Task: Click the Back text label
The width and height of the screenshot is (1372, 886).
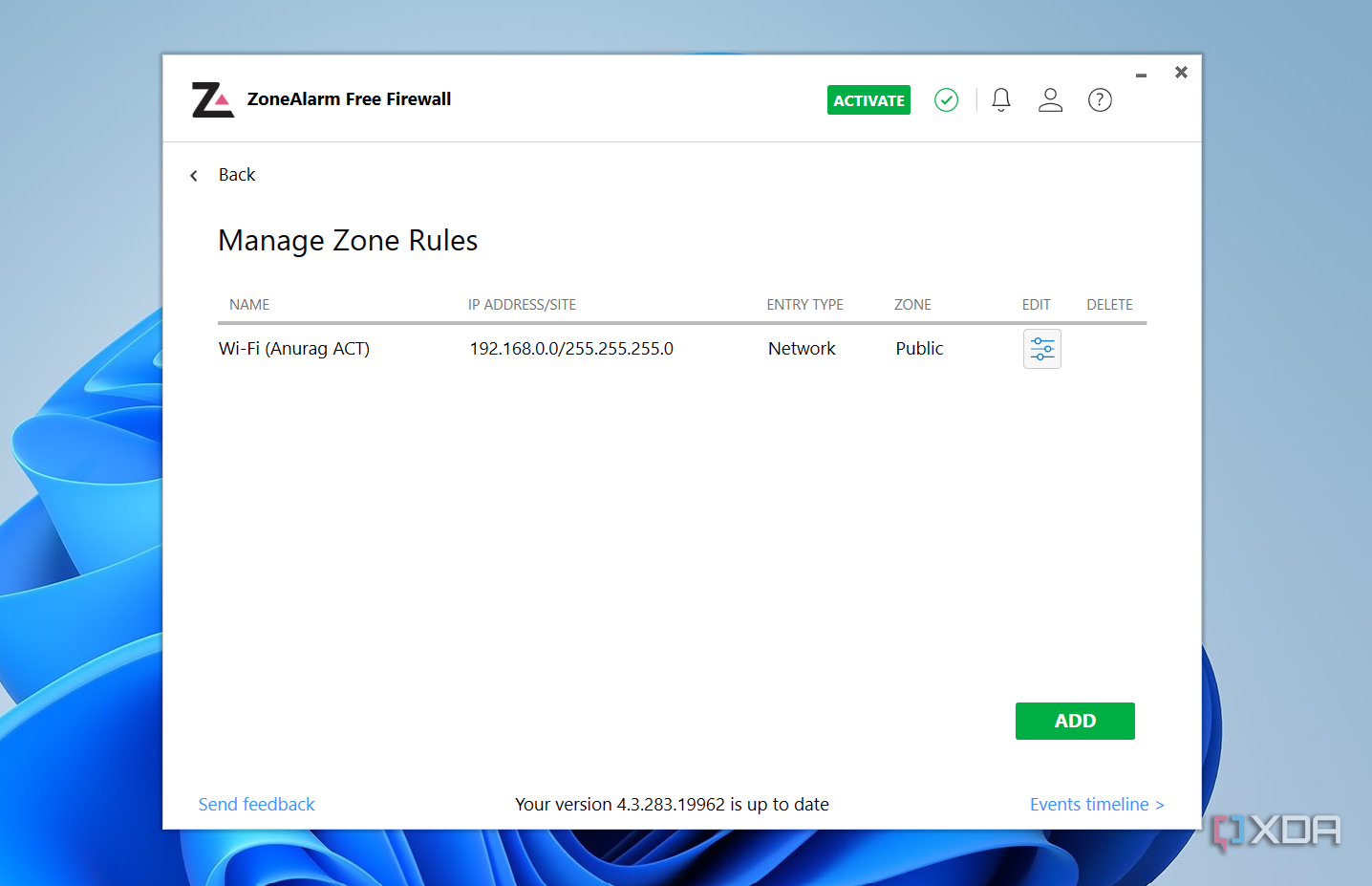Action: tap(237, 175)
